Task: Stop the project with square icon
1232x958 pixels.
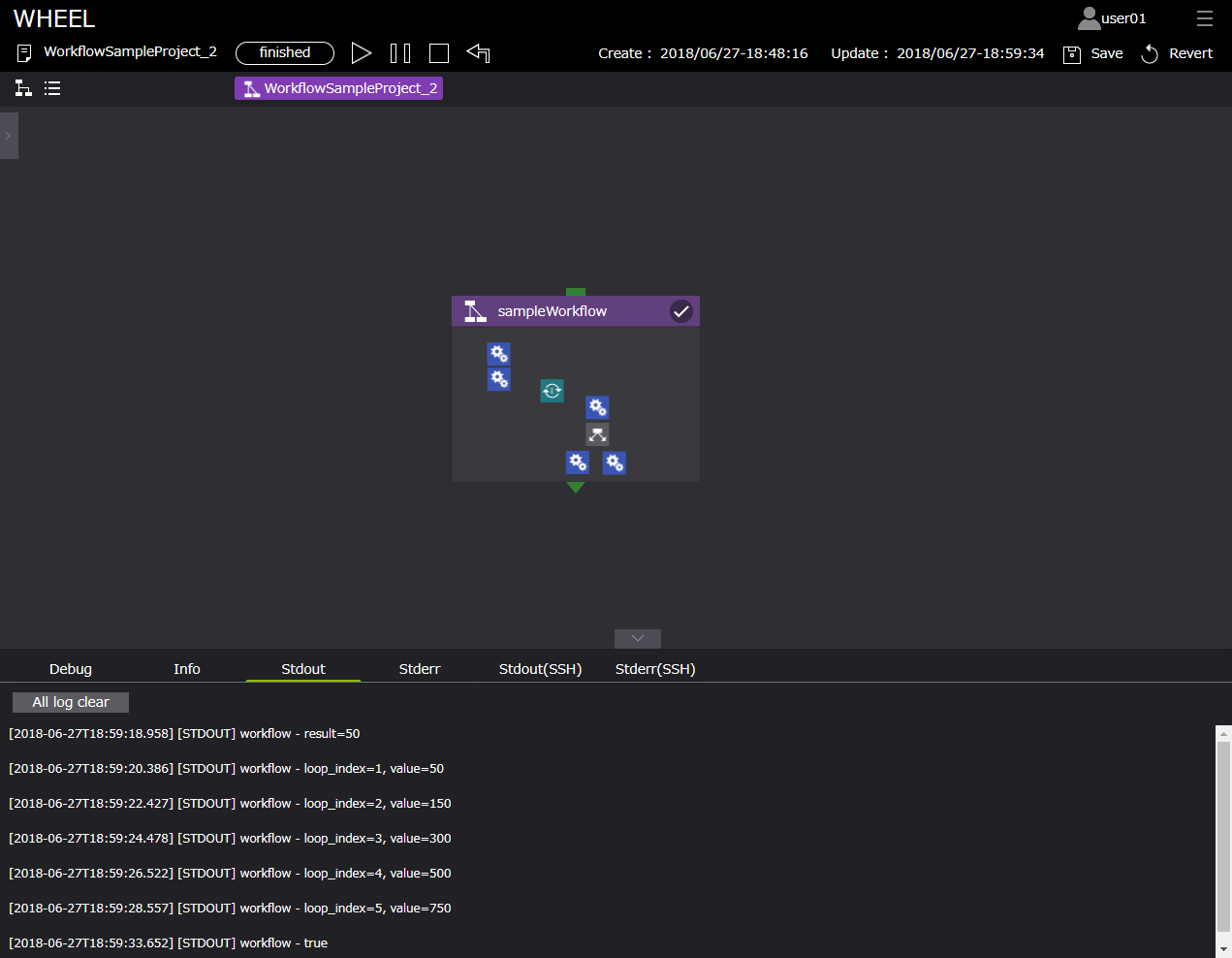Action: pyautogui.click(x=439, y=53)
